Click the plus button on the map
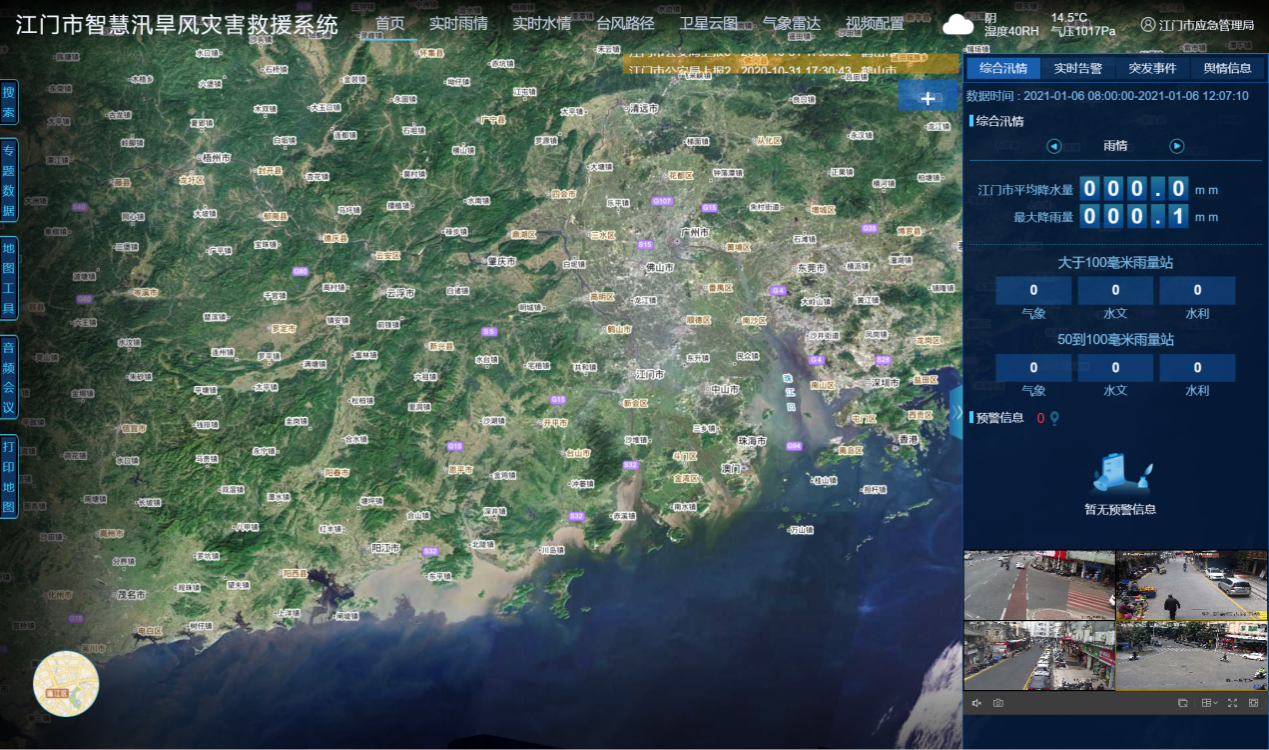 coord(927,97)
